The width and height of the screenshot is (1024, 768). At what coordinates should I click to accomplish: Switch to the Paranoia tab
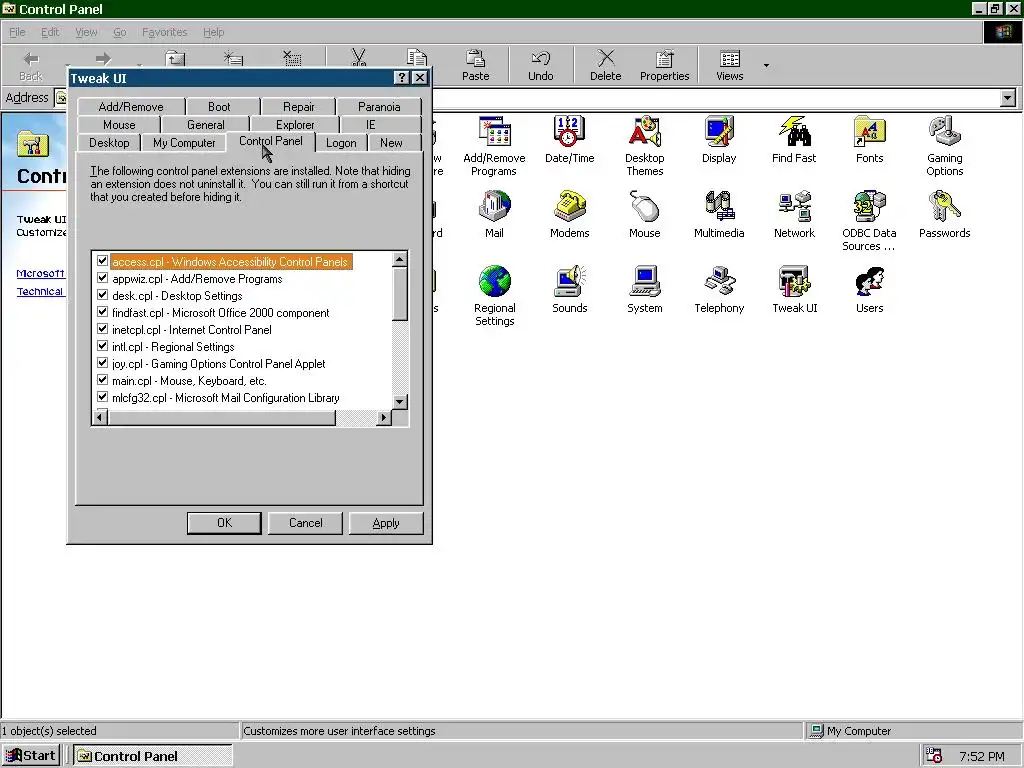coord(379,106)
